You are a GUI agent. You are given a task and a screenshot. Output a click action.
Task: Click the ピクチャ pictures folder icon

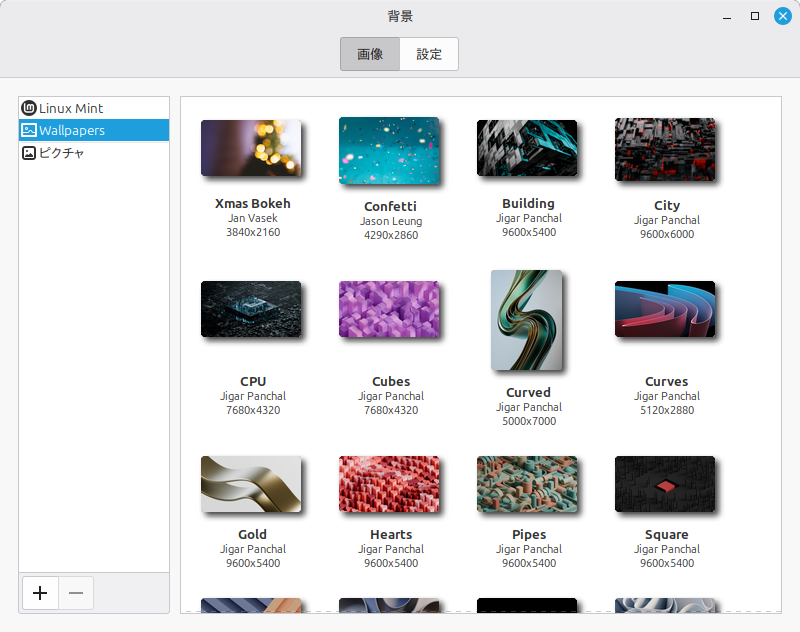tap(29, 153)
